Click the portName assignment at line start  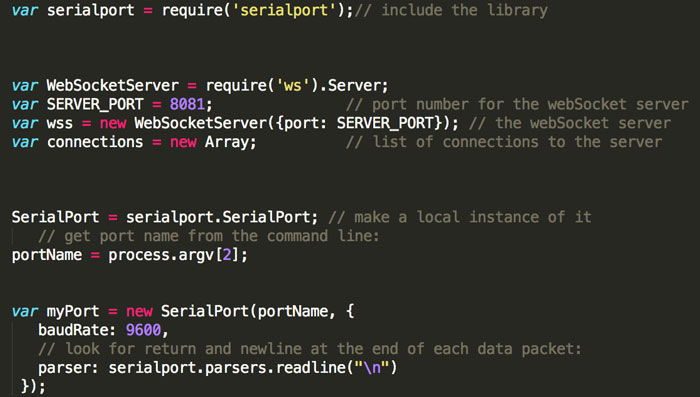tap(47, 255)
